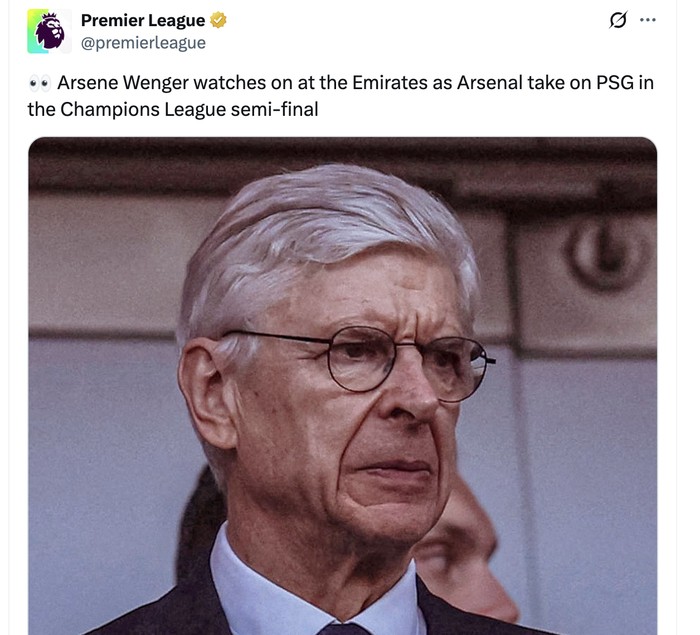Open the Grok explain-post icon
The image size is (700, 635).
click(x=618, y=20)
